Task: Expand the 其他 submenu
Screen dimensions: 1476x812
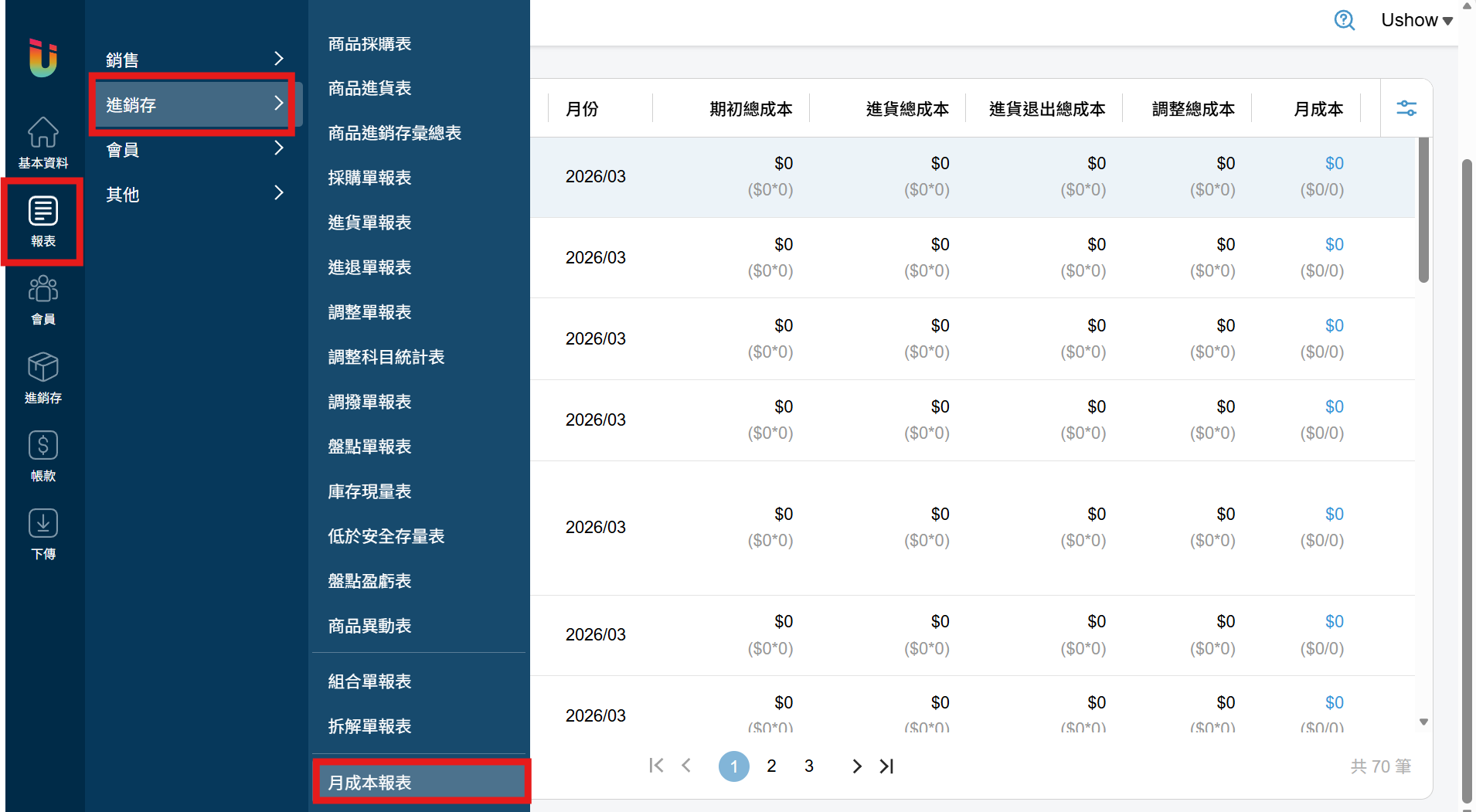Action: click(196, 194)
